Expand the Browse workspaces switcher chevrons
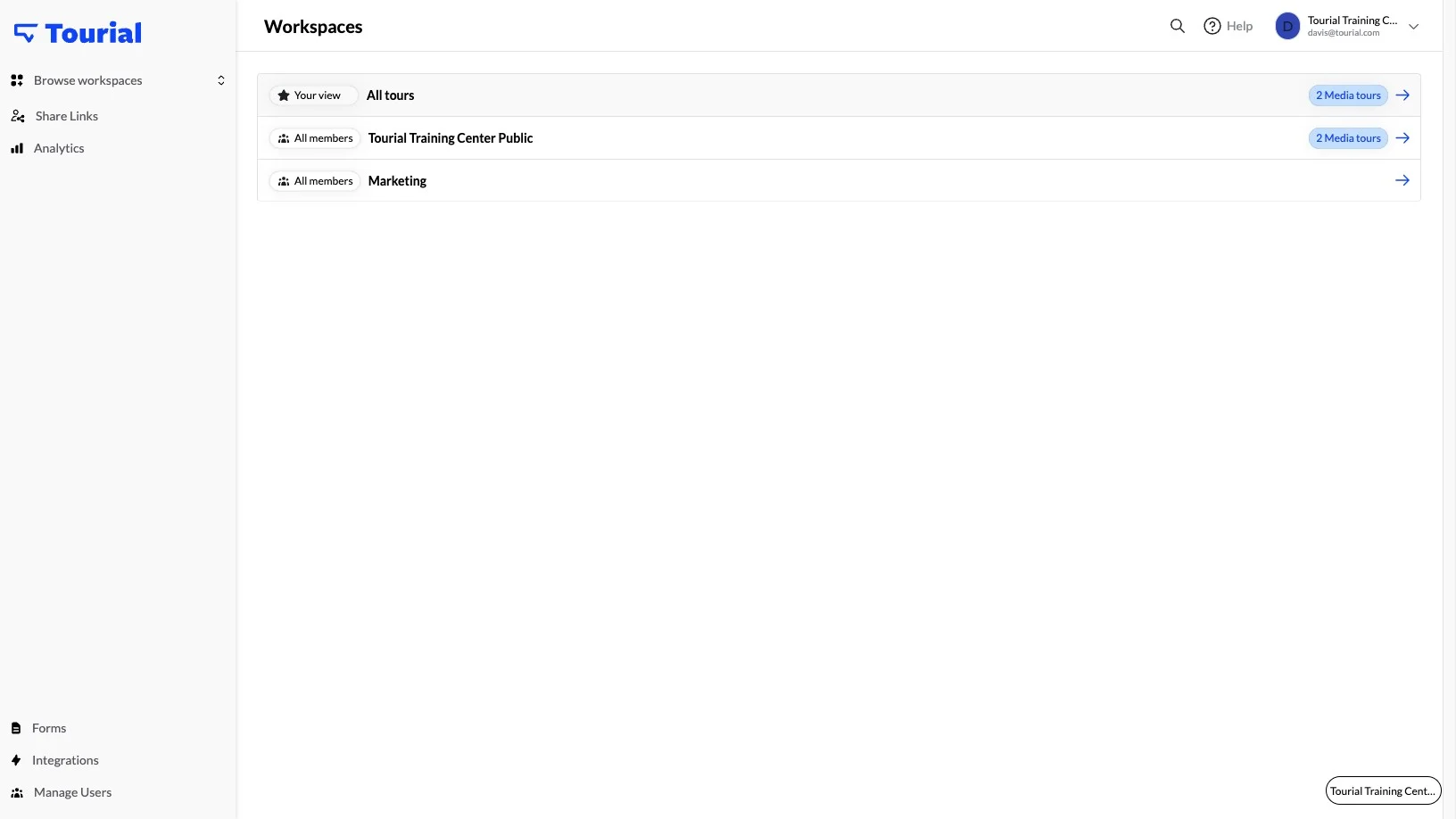 [221, 80]
